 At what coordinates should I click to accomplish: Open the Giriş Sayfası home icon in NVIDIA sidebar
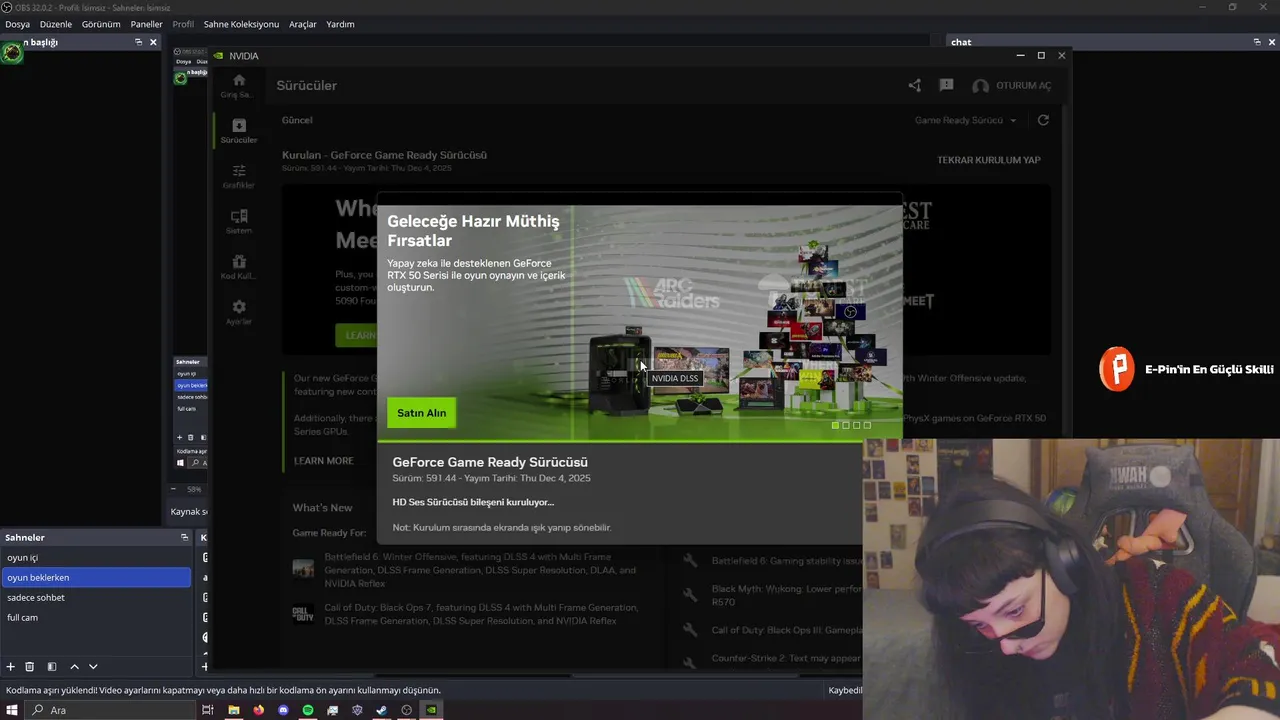pos(238,80)
